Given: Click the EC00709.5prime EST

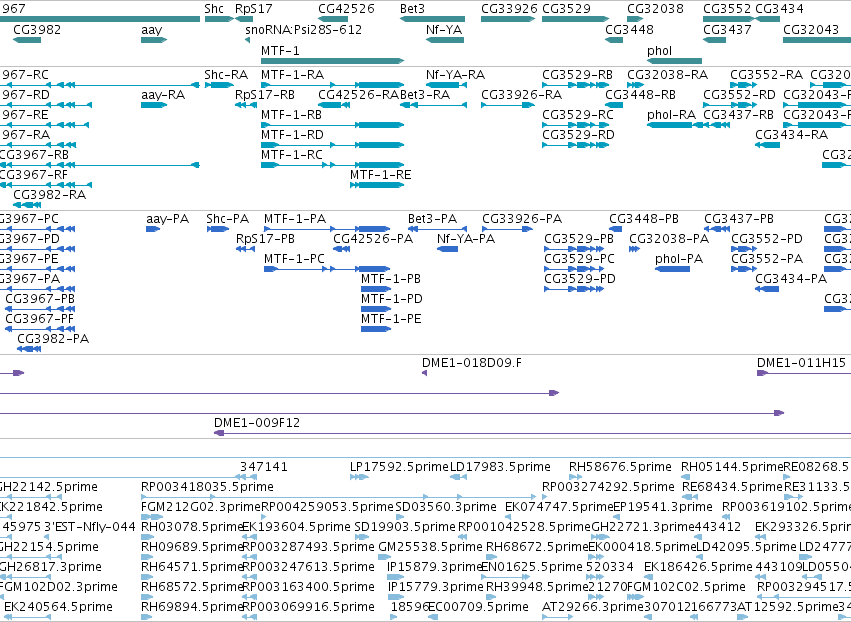Looking at the screenshot, I should 432,617.
